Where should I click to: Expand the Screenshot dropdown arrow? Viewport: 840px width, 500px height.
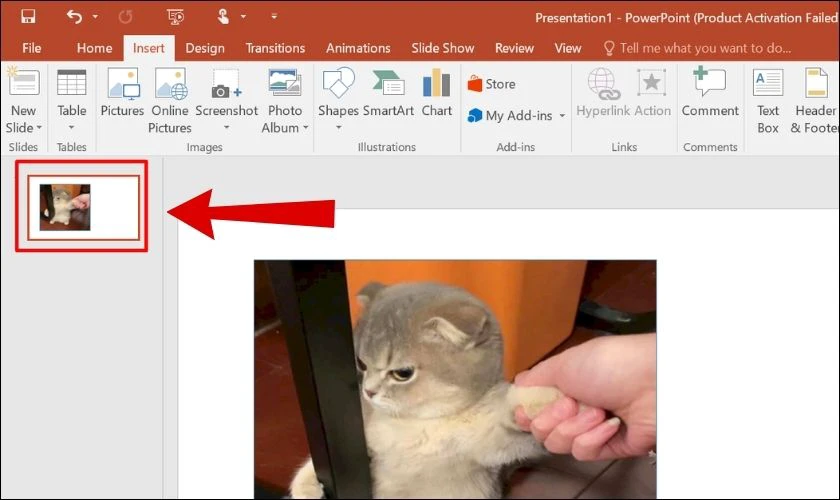coord(227,128)
